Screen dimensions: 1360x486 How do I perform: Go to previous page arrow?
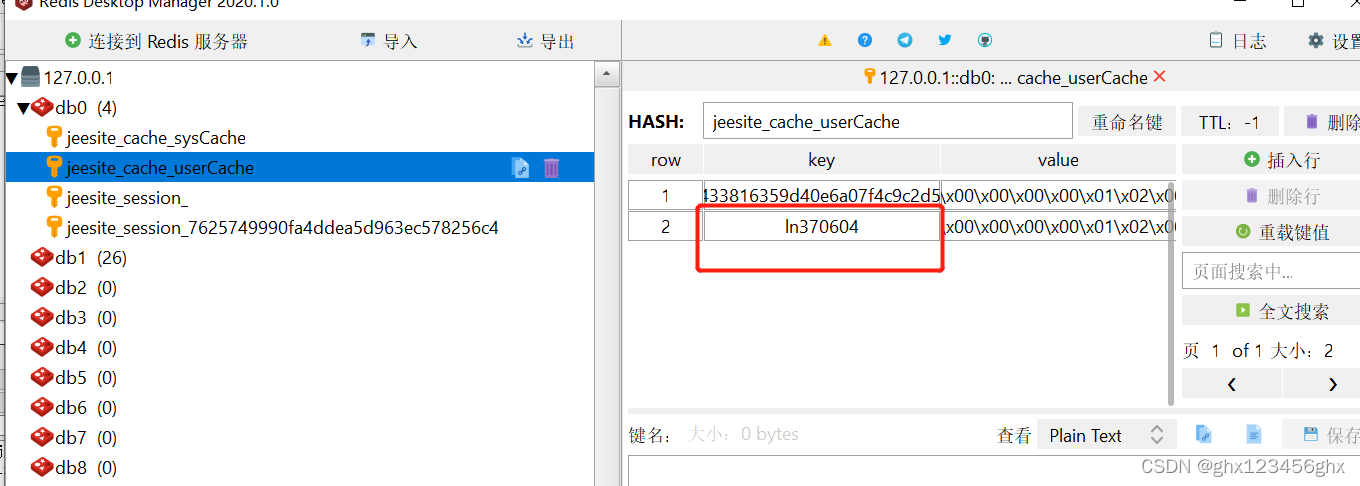click(x=1232, y=383)
